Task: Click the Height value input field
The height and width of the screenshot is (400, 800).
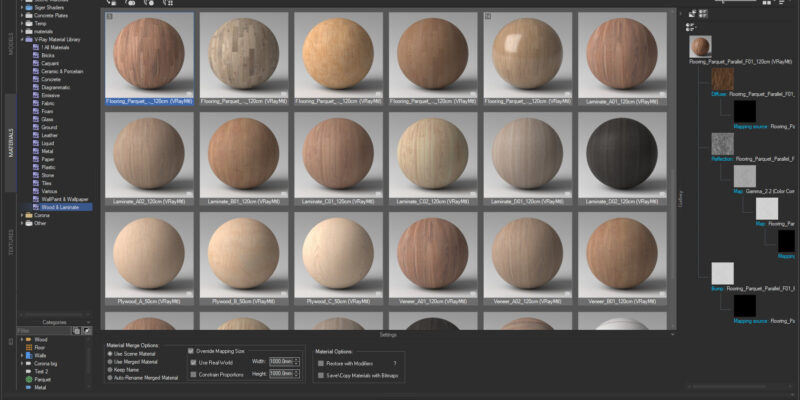Action: click(x=282, y=373)
